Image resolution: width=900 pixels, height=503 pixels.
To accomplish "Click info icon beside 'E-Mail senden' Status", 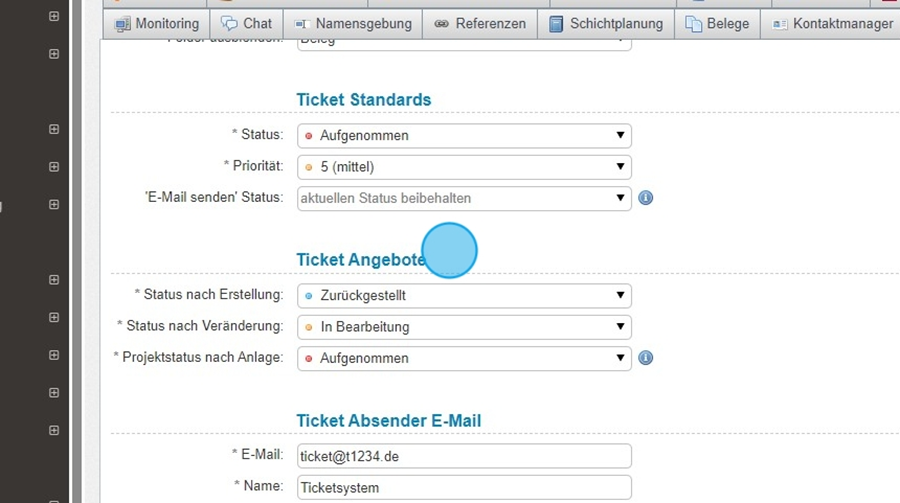I will coord(646,198).
